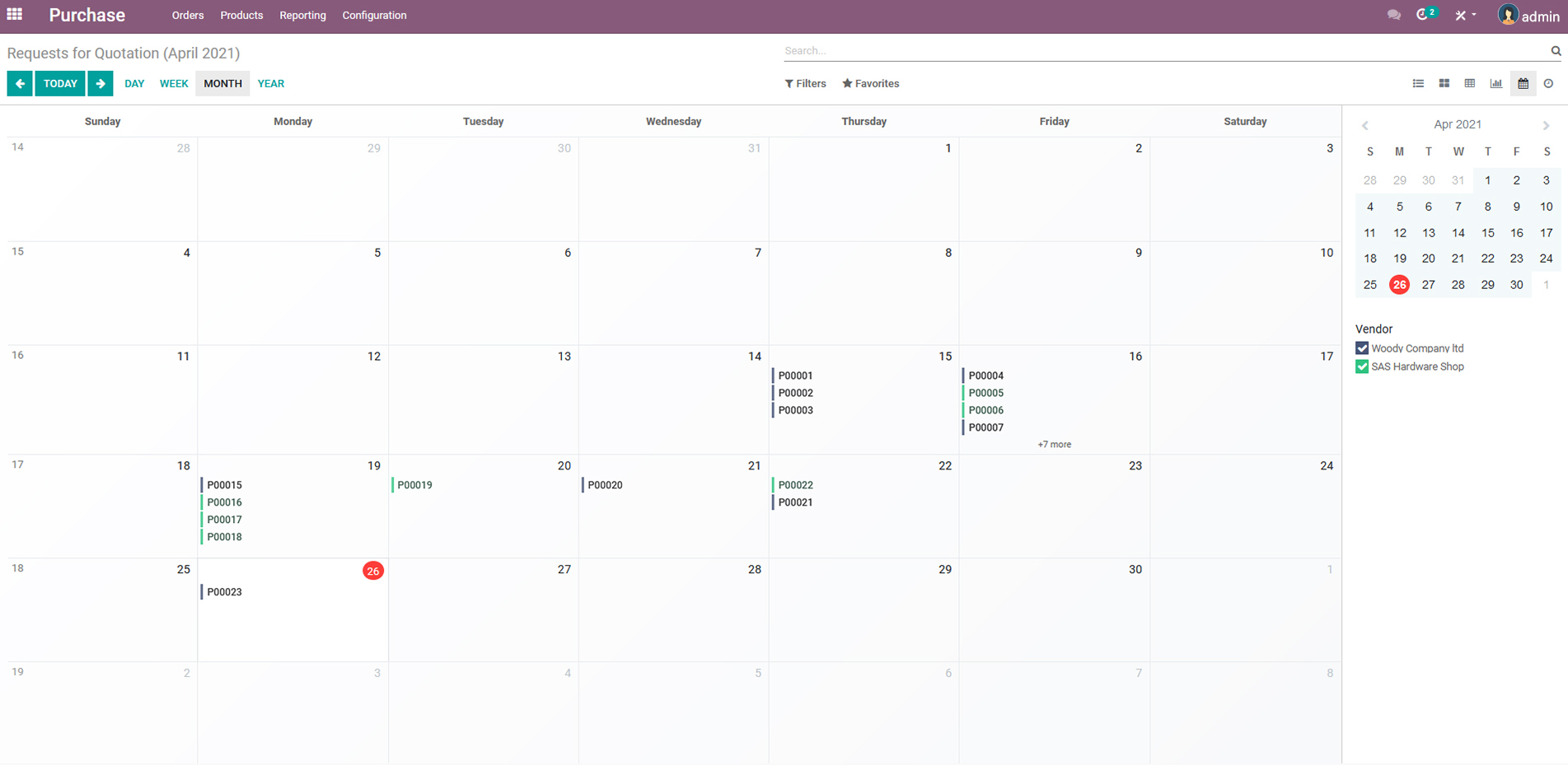Switch to pivot table view
This screenshot has height=765, width=1568.
(1470, 83)
